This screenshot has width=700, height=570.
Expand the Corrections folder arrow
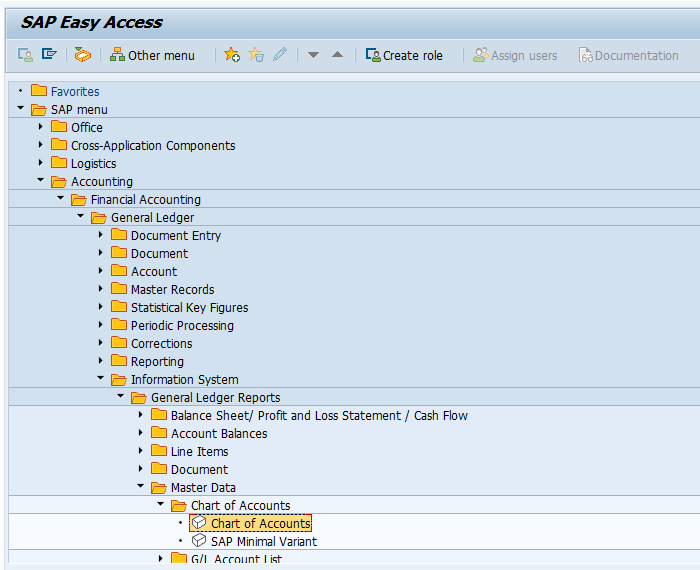[x=100, y=342]
